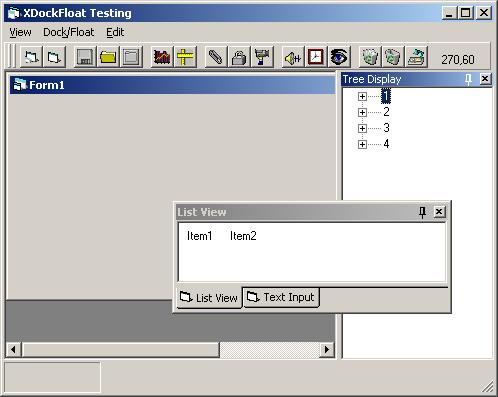Switch to the Text Input tab
The image size is (498, 397).
coord(281,297)
